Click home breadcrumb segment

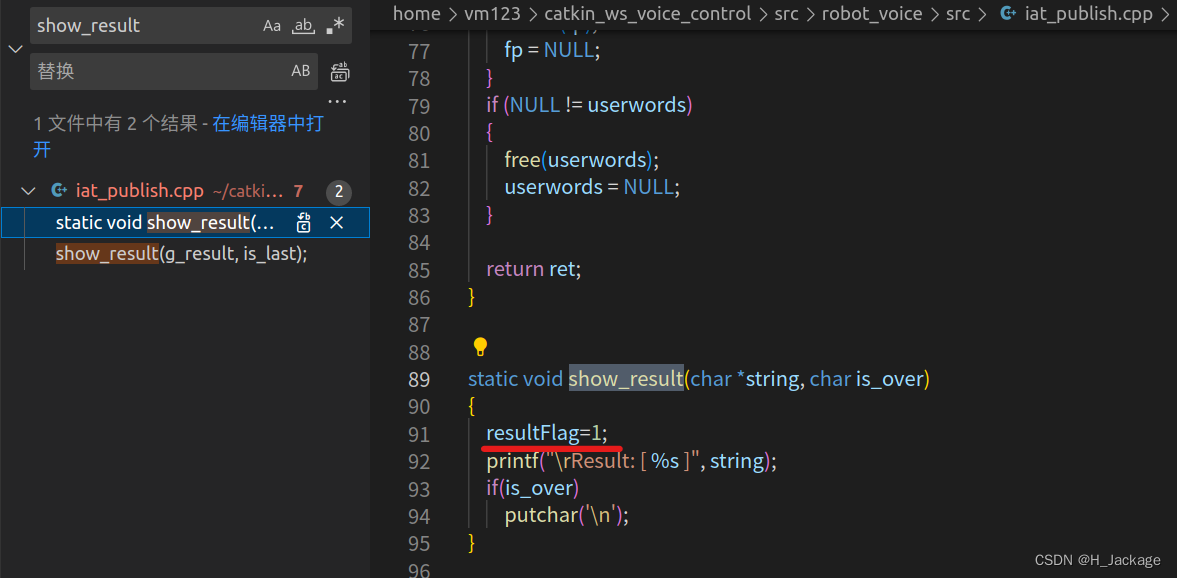pos(416,14)
